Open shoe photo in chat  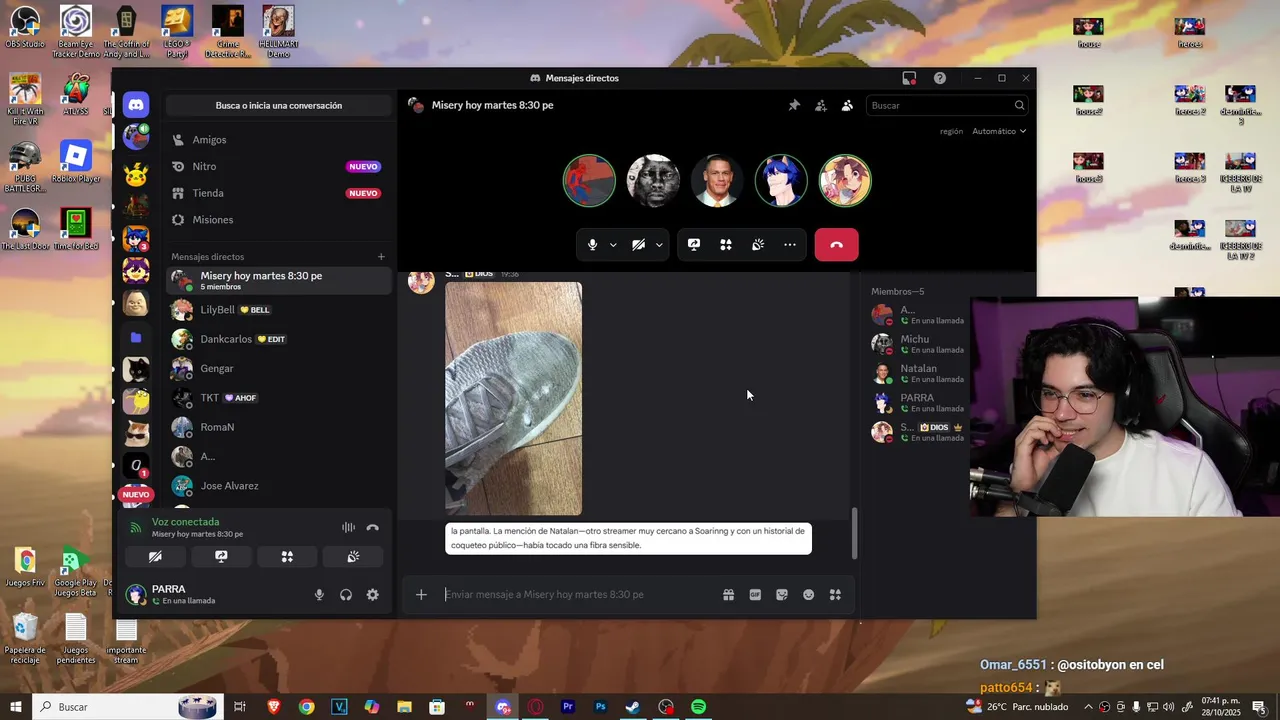513,398
